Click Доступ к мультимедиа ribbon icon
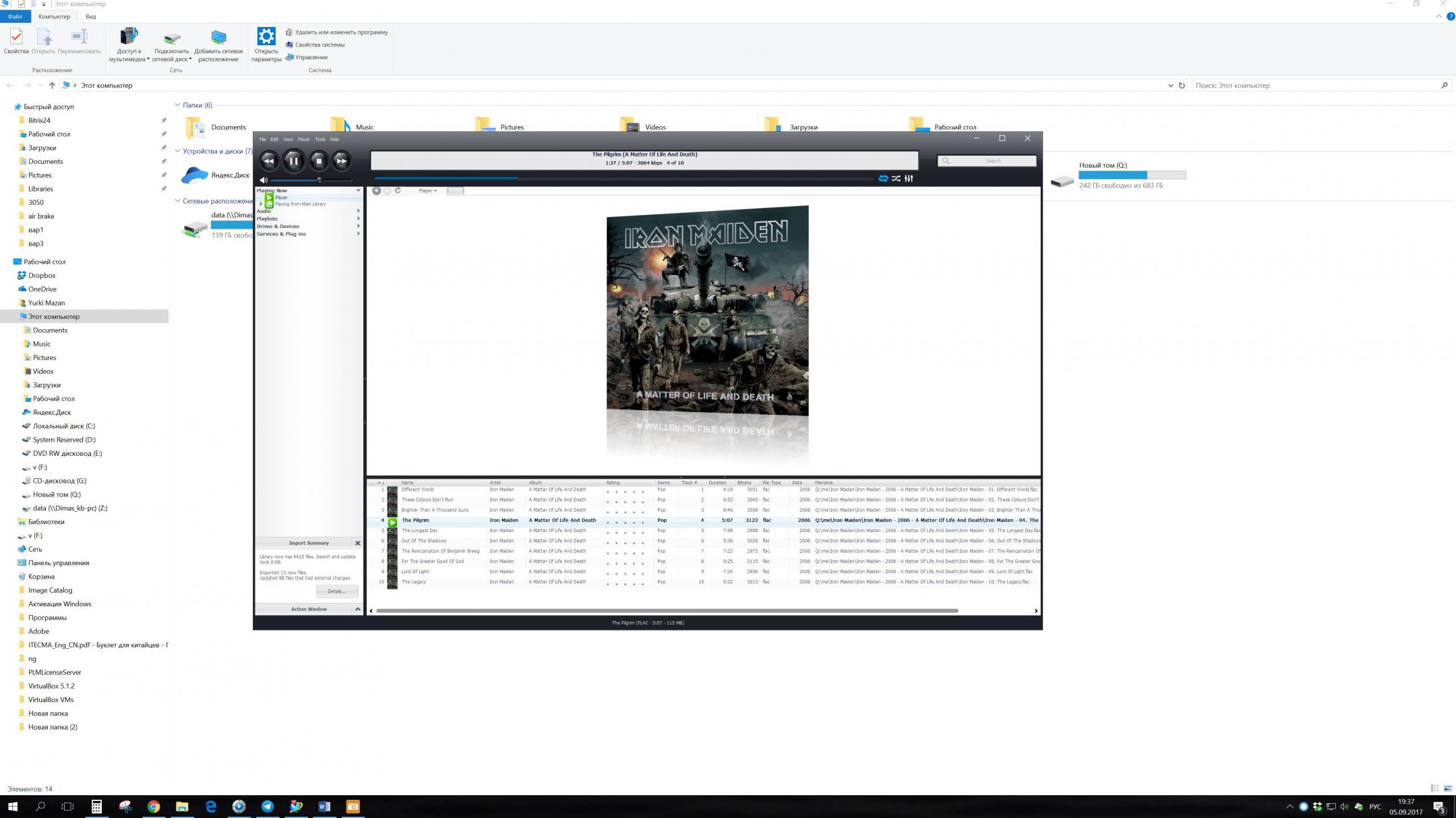This screenshot has width=1456, height=818. point(129,45)
